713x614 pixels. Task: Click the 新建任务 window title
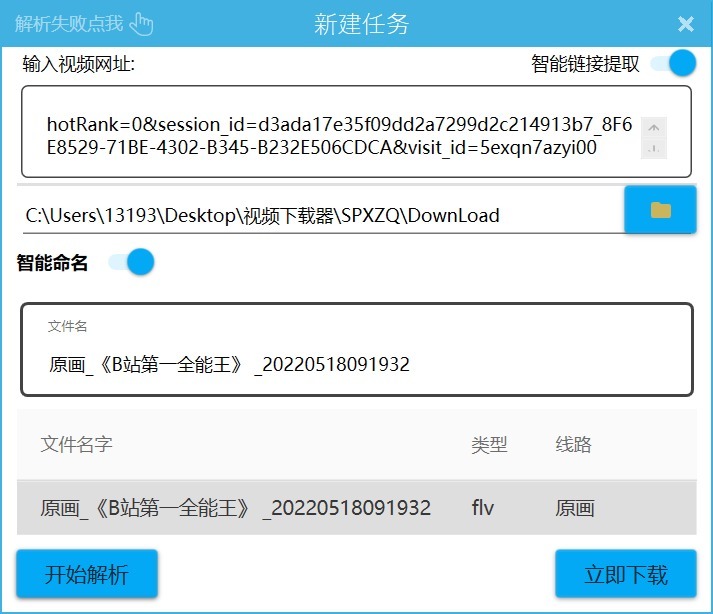click(x=361, y=25)
